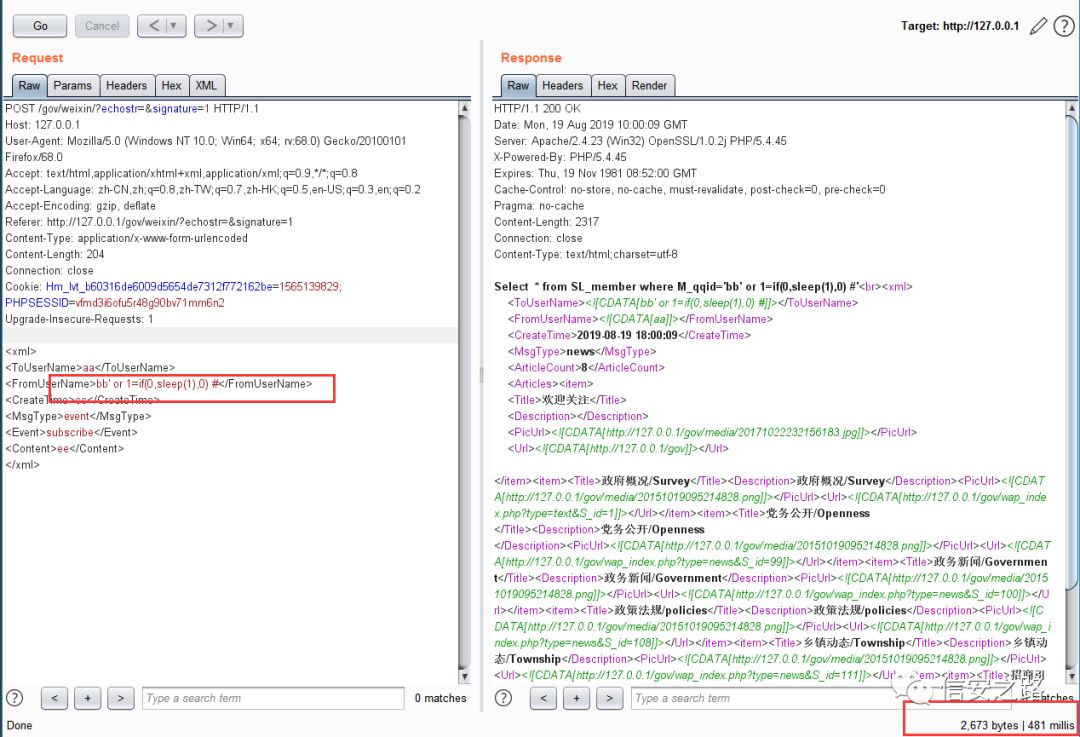1080x737 pixels.
Task: Open the Response Render tab
Action: (650, 85)
